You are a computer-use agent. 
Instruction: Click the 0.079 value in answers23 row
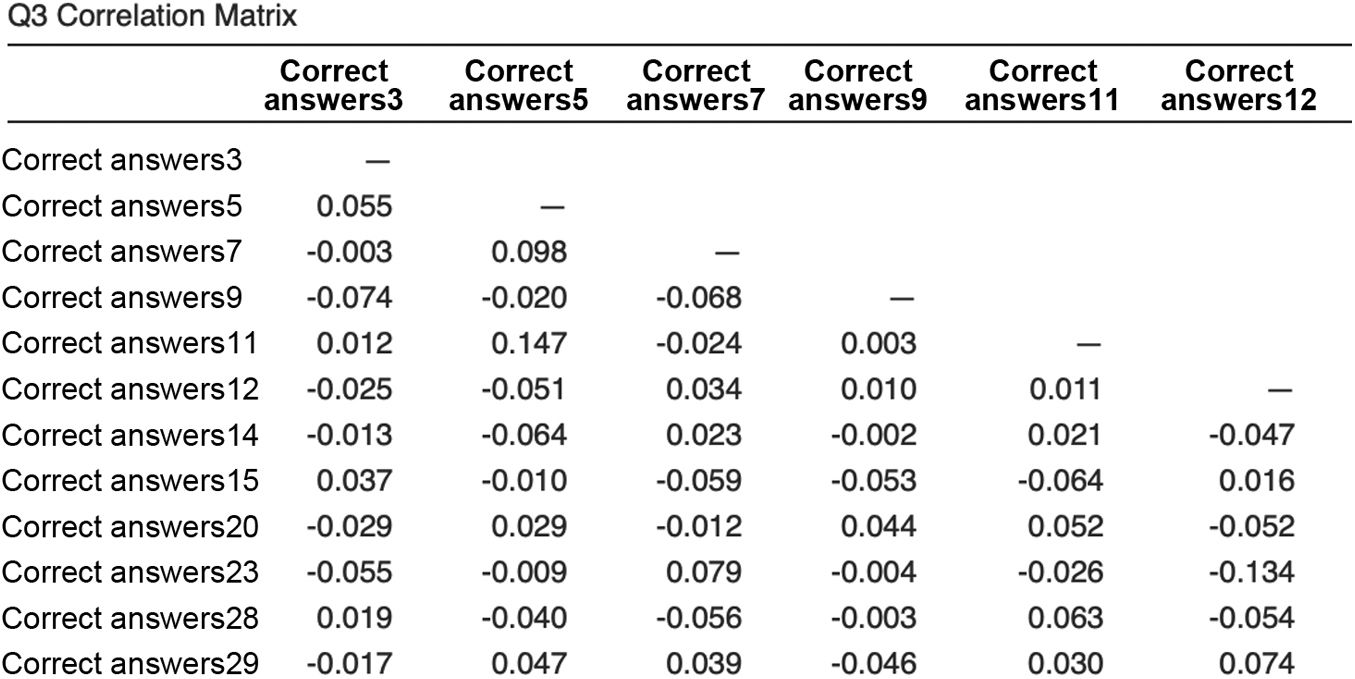coord(704,573)
